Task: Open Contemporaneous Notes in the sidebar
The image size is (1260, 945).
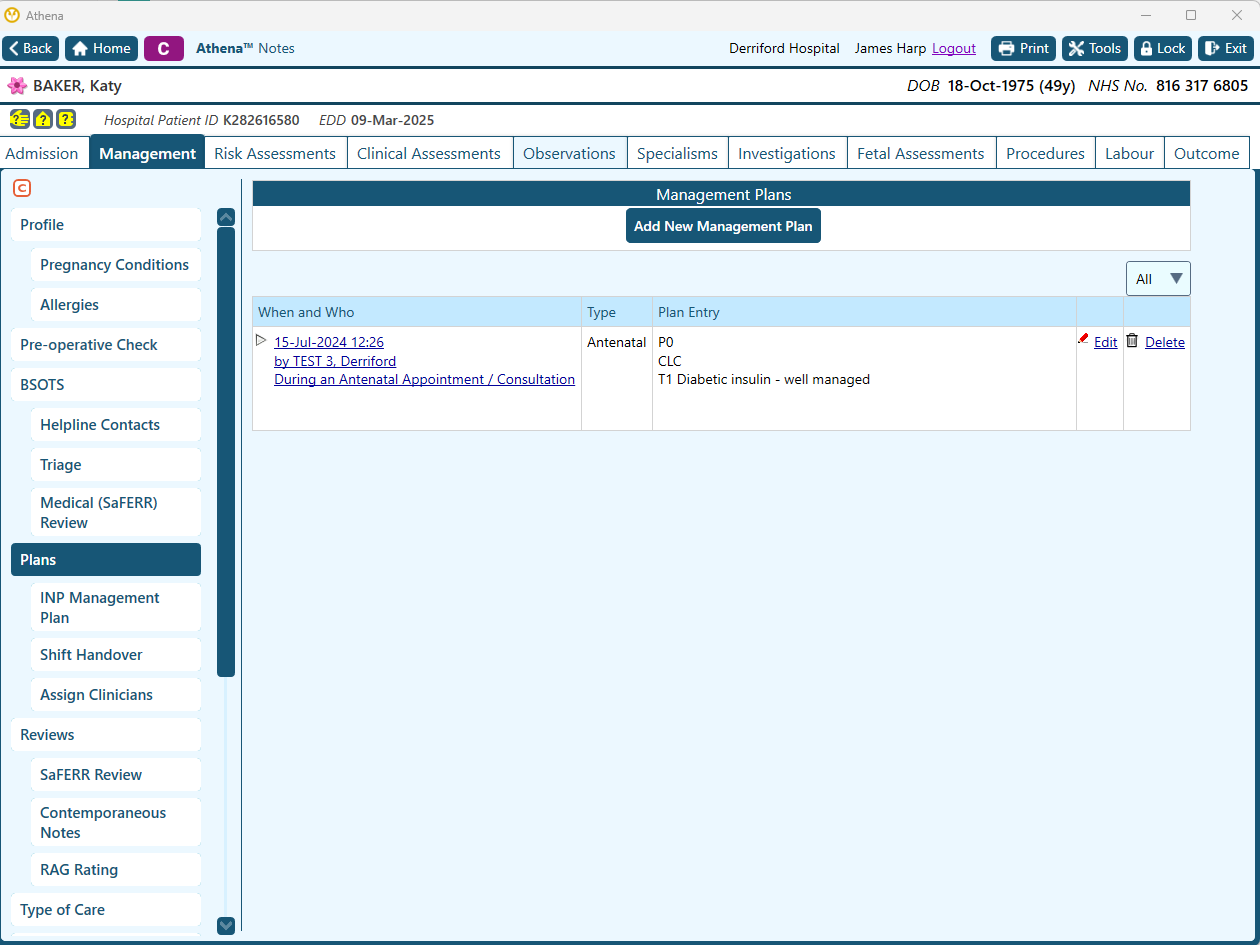Action: click(116, 822)
